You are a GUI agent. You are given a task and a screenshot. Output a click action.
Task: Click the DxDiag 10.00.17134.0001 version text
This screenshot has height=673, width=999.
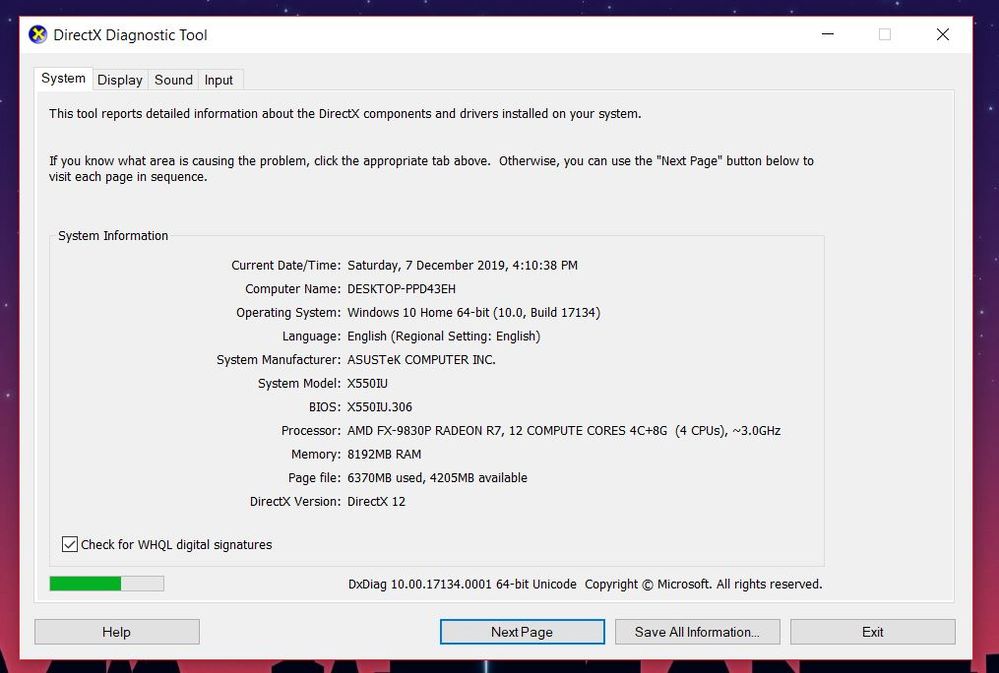tap(462, 584)
